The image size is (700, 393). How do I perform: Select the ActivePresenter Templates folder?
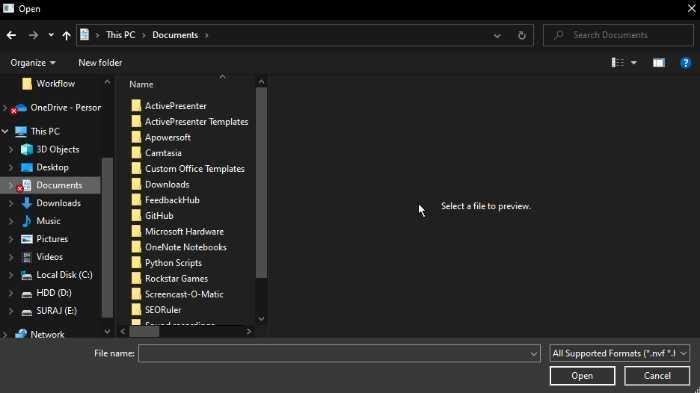(196, 121)
